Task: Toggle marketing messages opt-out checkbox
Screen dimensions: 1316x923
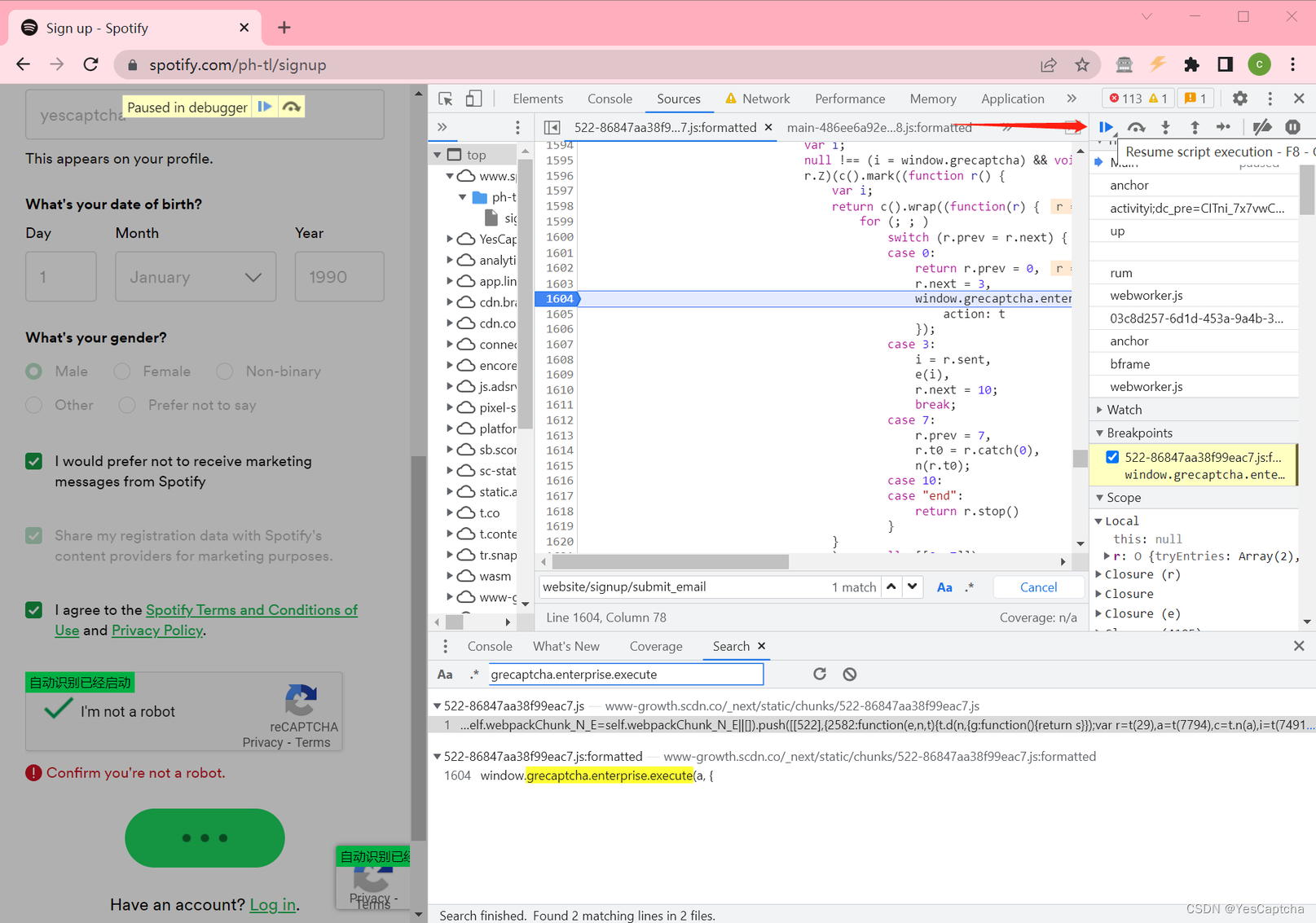Action: pyautogui.click(x=33, y=461)
